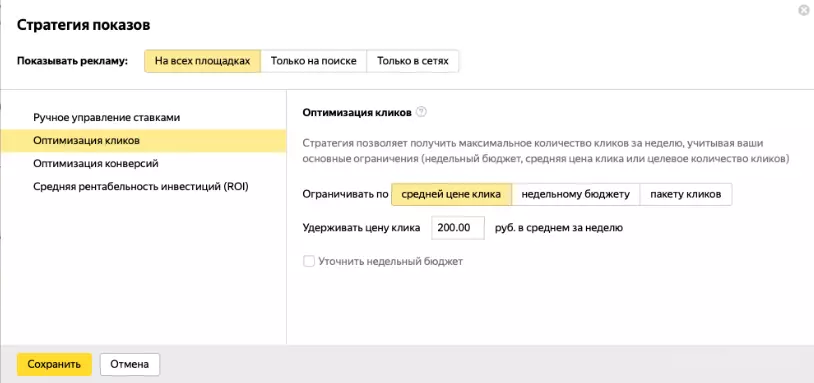Select Только в сетях option
This screenshot has height=383, width=814.
point(413,61)
